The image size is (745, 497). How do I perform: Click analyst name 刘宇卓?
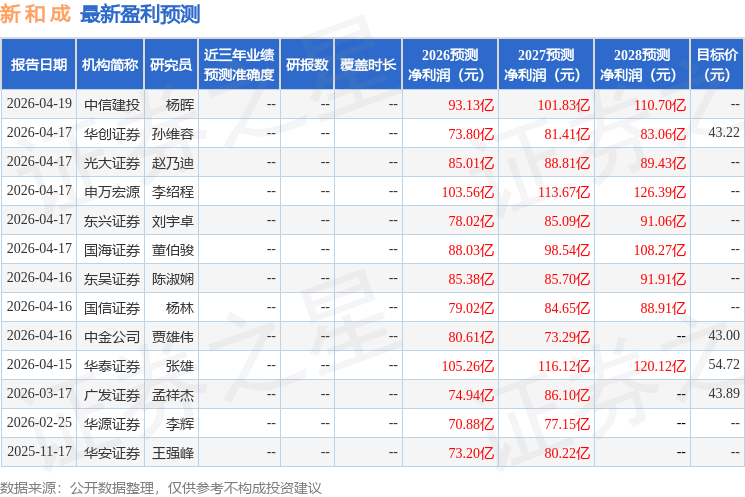[x=173, y=221]
